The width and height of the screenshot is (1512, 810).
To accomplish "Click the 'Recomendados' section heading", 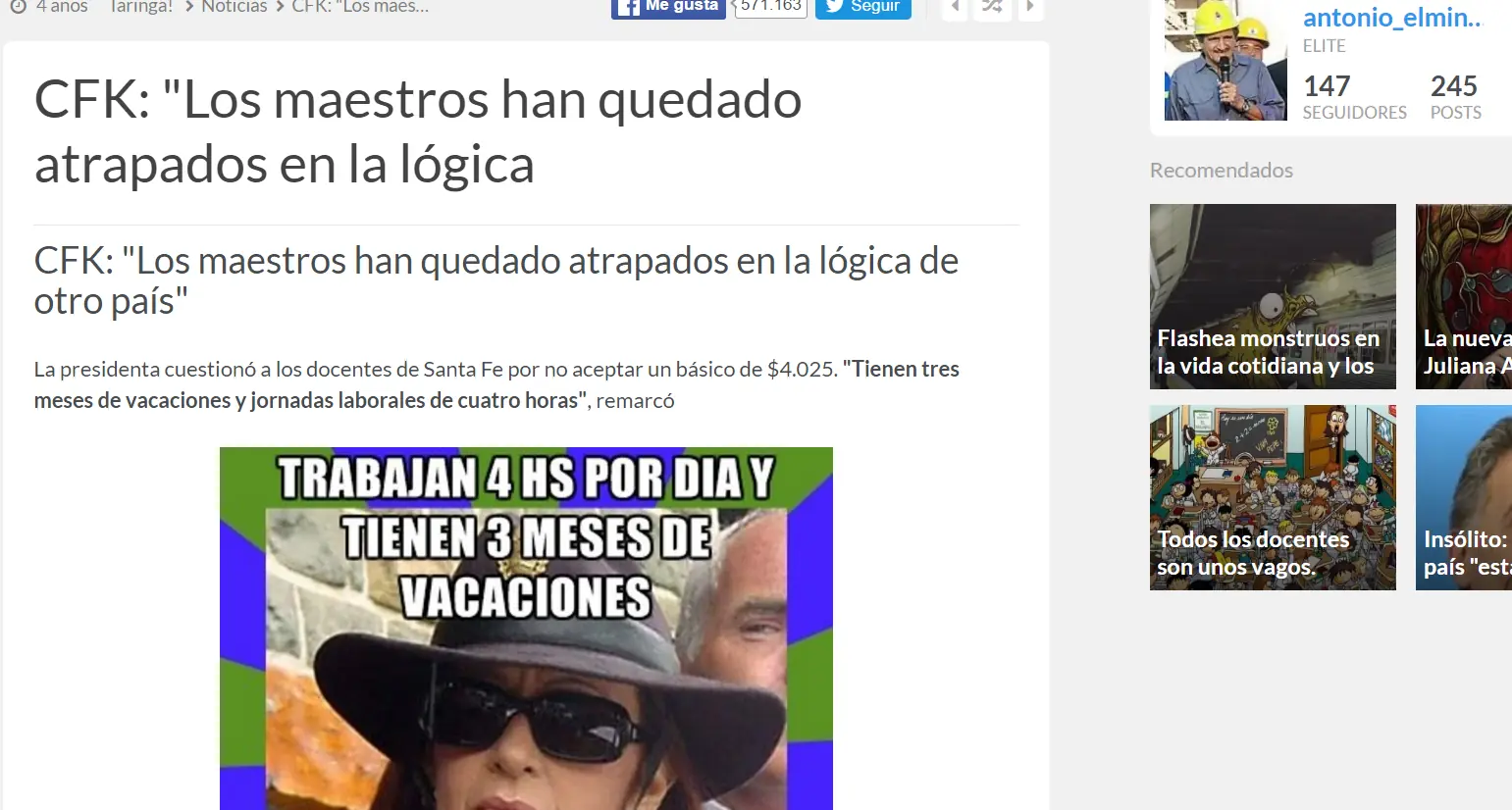I will point(1222,170).
